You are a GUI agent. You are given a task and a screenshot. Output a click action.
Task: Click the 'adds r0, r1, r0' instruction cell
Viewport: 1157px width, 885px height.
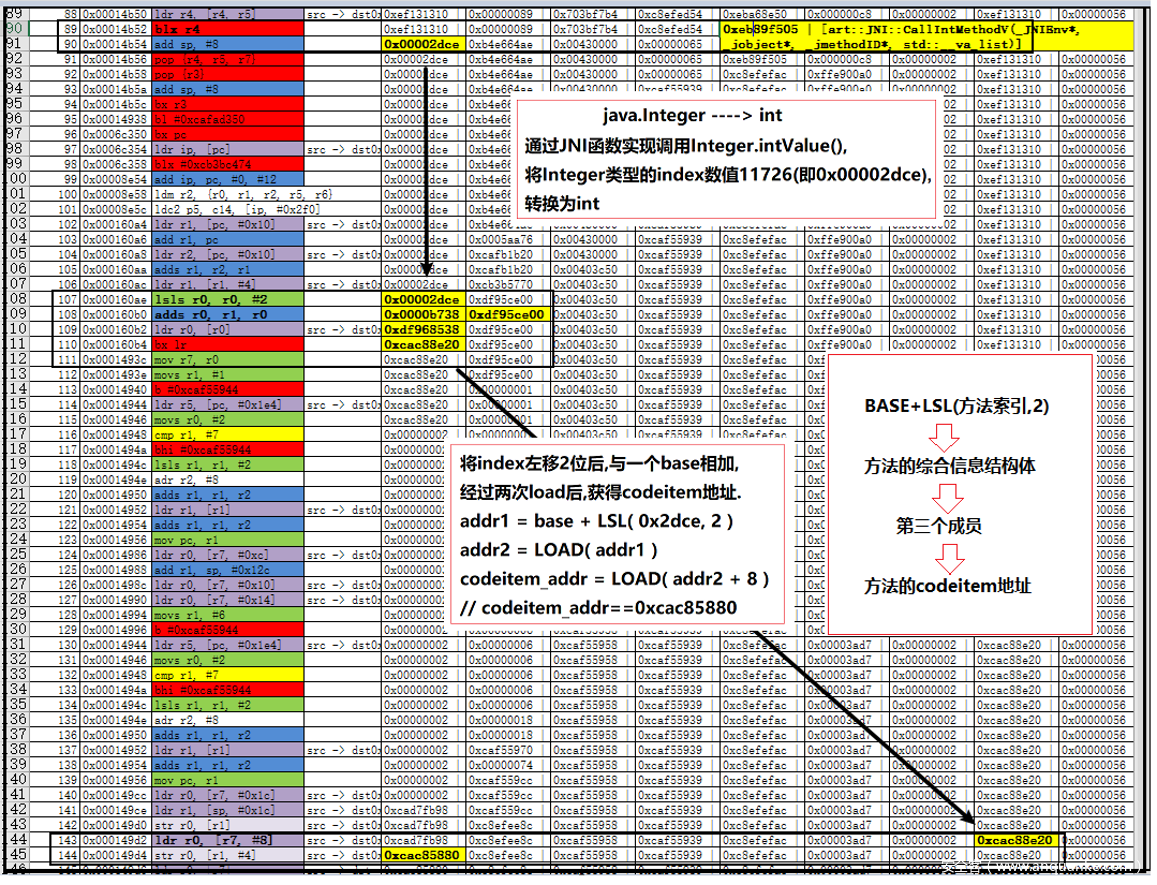pos(228,314)
